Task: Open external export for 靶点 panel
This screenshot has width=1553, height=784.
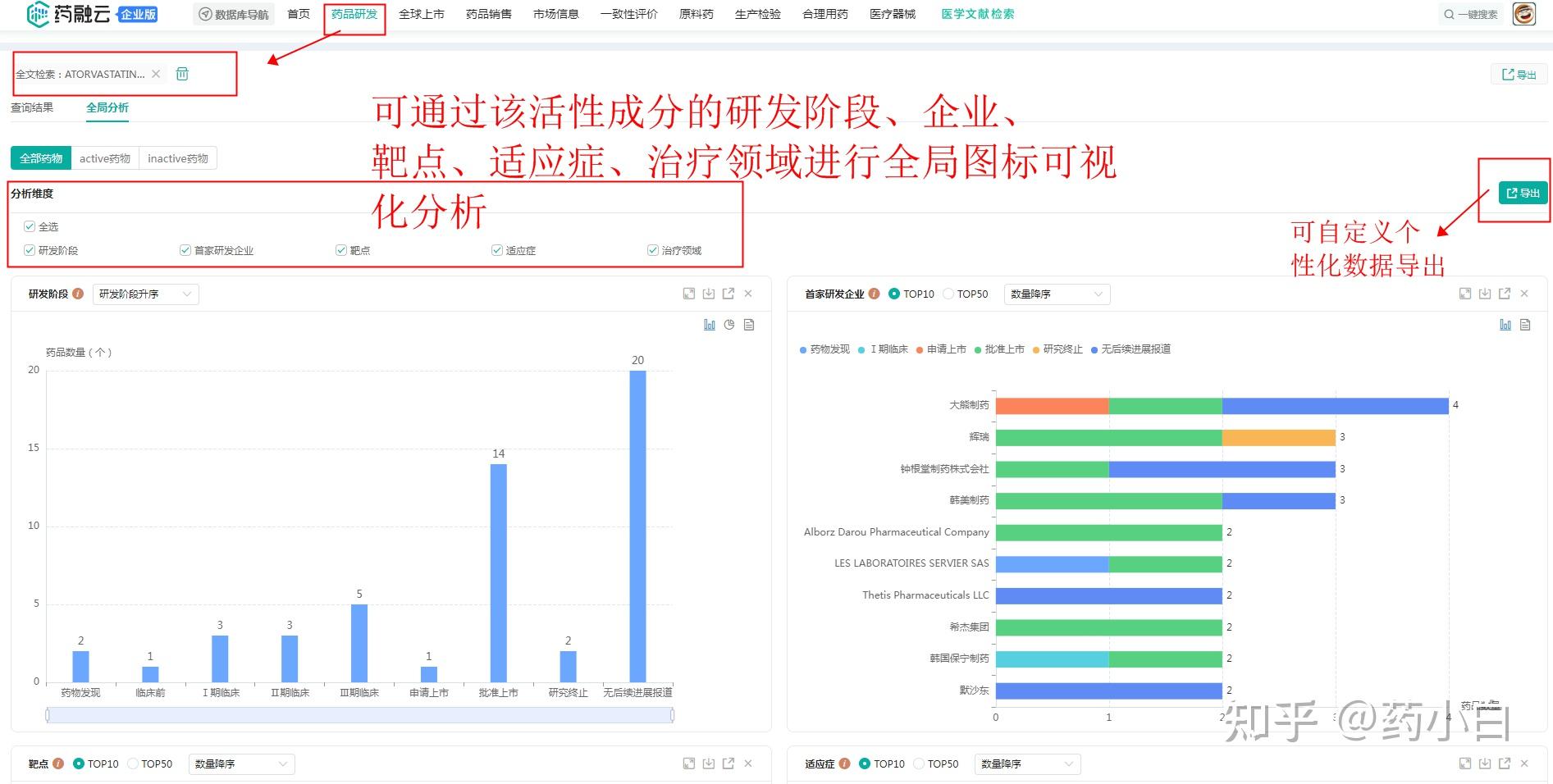Action: tap(728, 763)
